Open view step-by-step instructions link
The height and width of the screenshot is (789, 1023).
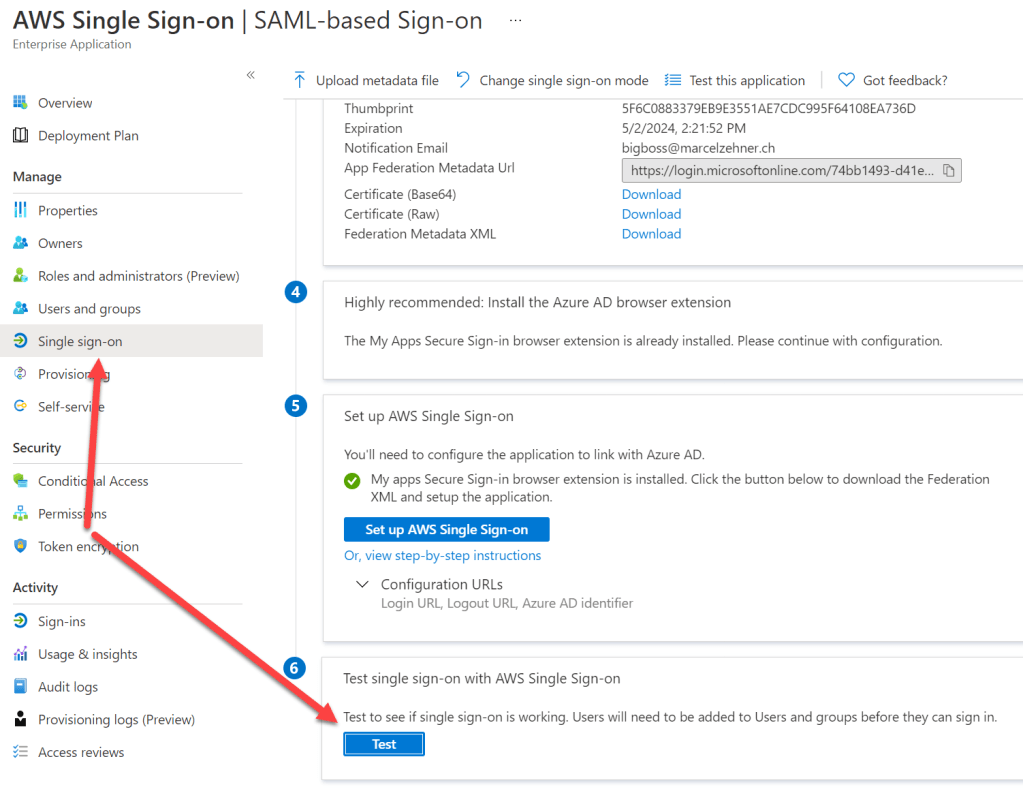(x=442, y=555)
